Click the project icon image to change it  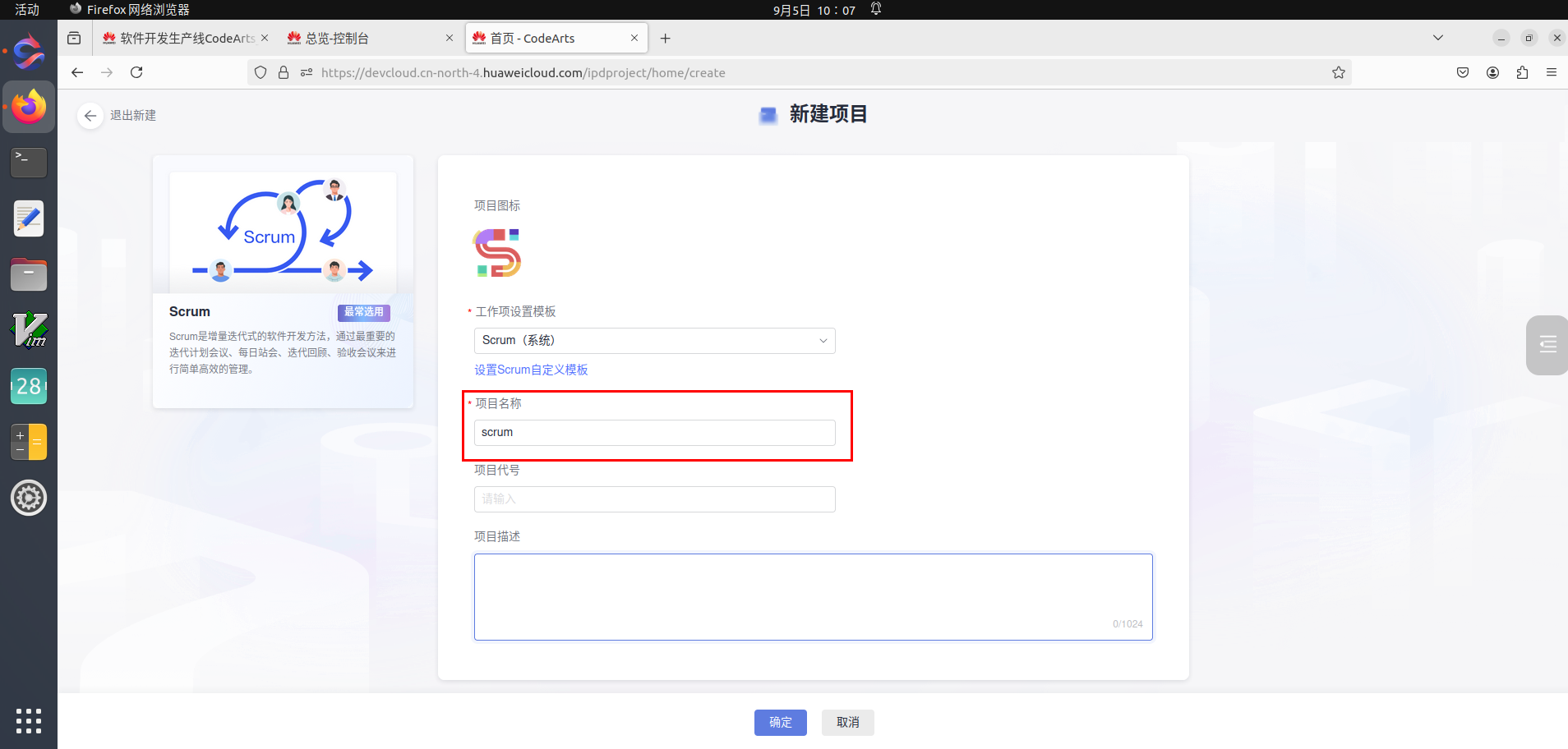click(497, 253)
